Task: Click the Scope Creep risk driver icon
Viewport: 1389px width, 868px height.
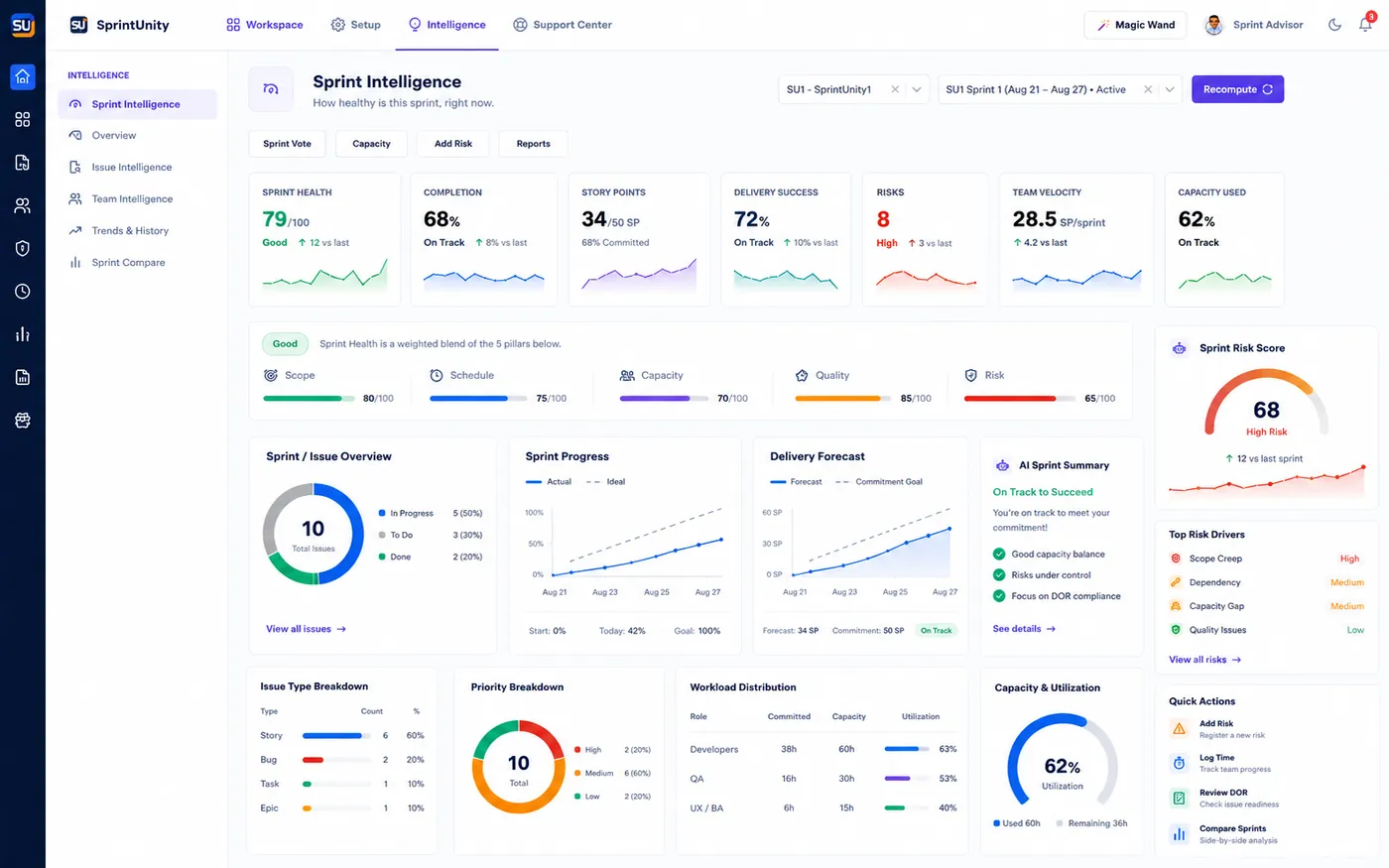Action: [x=1176, y=558]
